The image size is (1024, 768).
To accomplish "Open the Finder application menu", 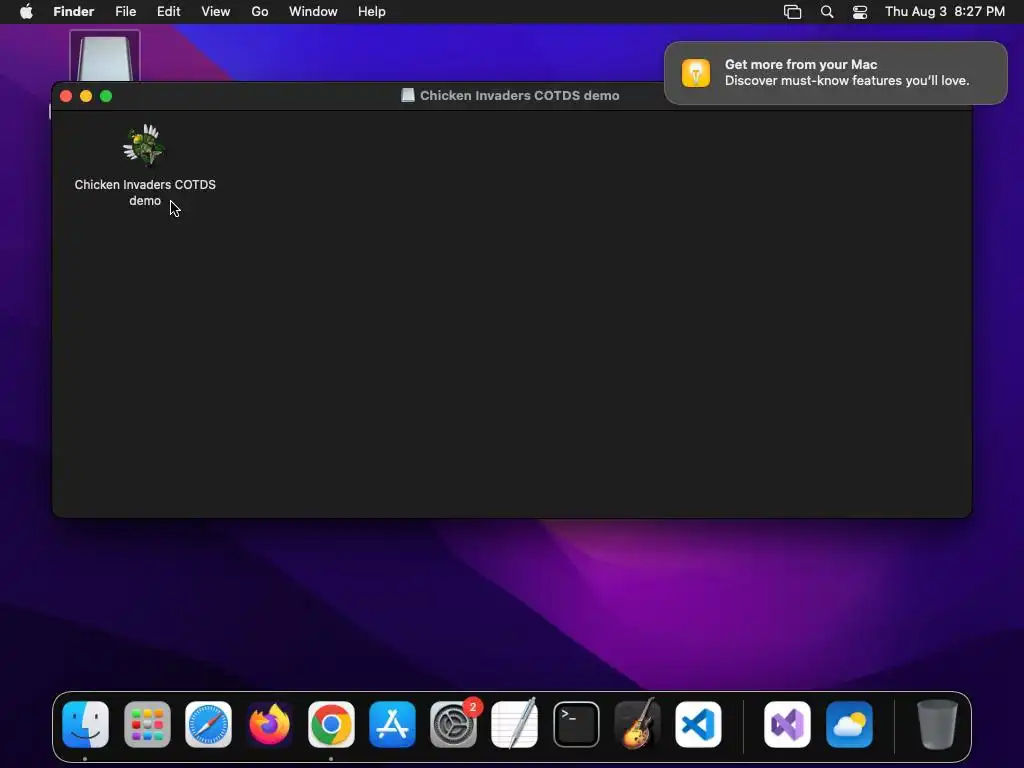I will [74, 12].
